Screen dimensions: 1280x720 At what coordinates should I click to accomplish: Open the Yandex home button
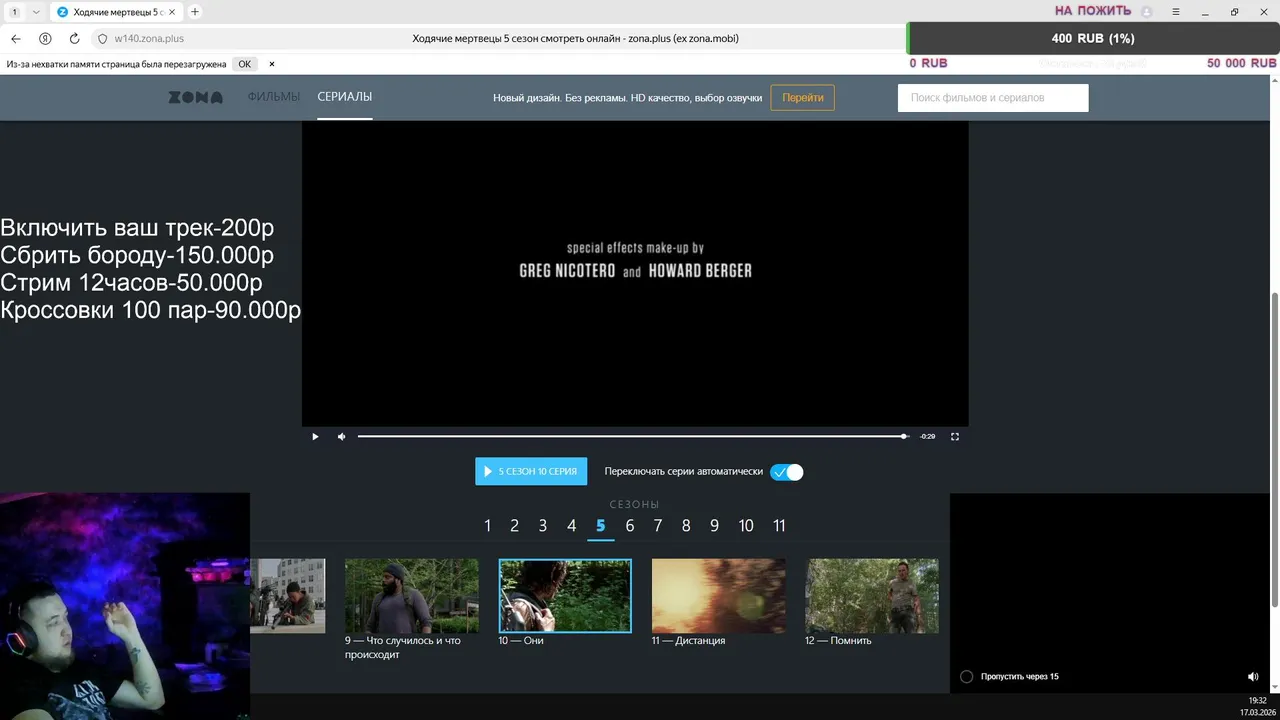tap(45, 38)
